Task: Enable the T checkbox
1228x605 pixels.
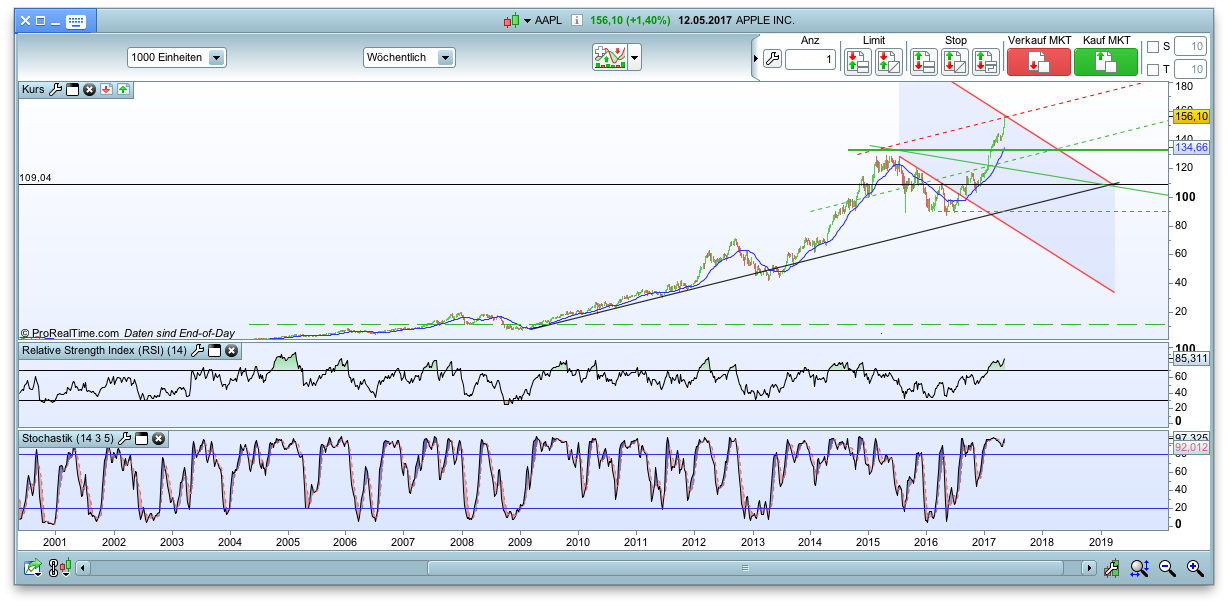Action: point(1153,70)
